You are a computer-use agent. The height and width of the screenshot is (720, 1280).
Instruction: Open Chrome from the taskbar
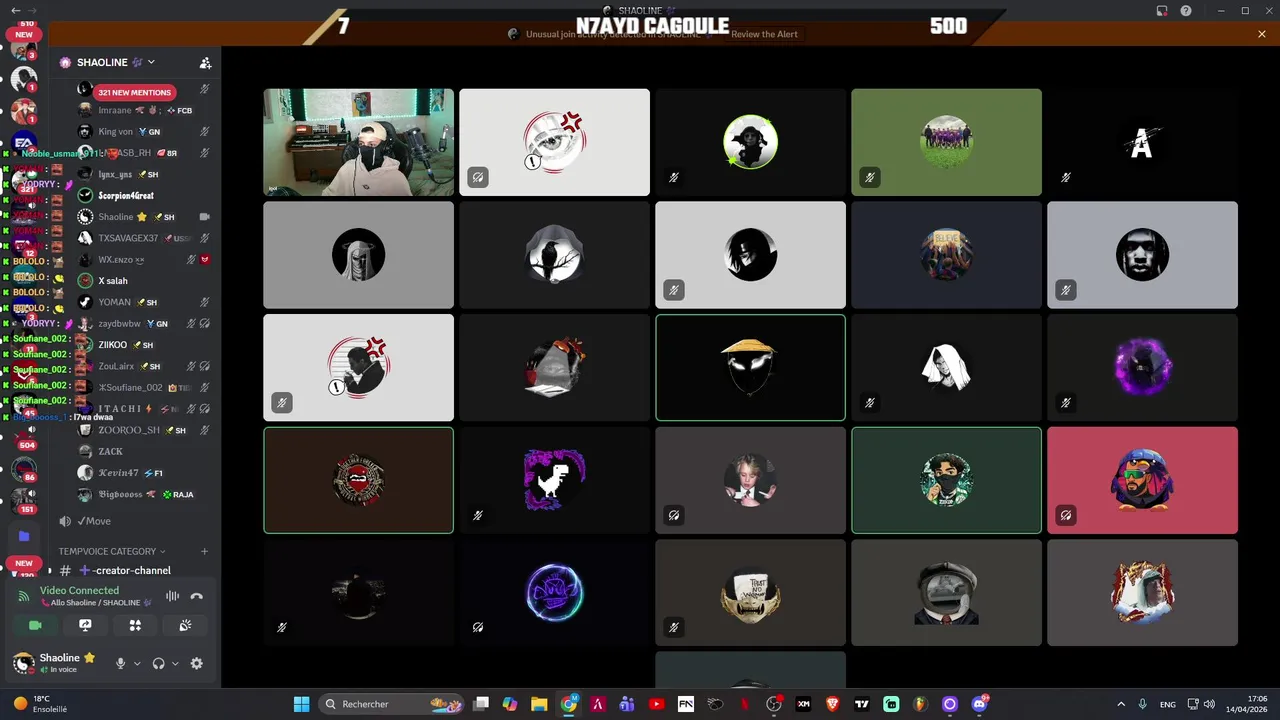point(568,704)
